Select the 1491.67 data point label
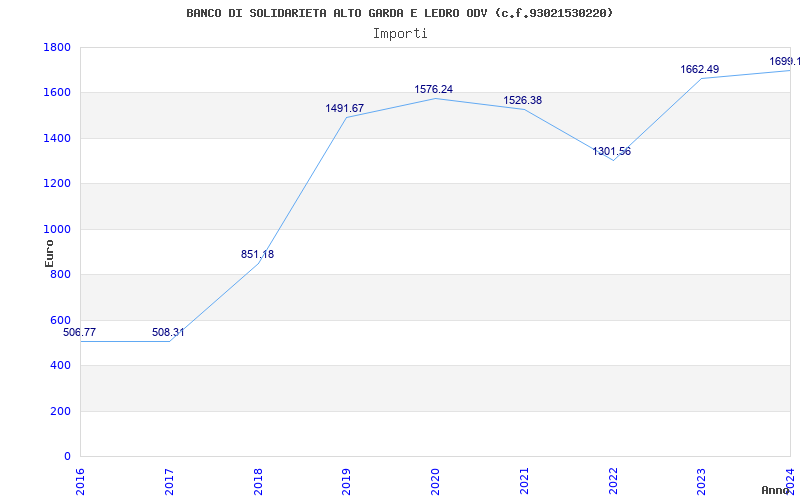 click(x=345, y=108)
